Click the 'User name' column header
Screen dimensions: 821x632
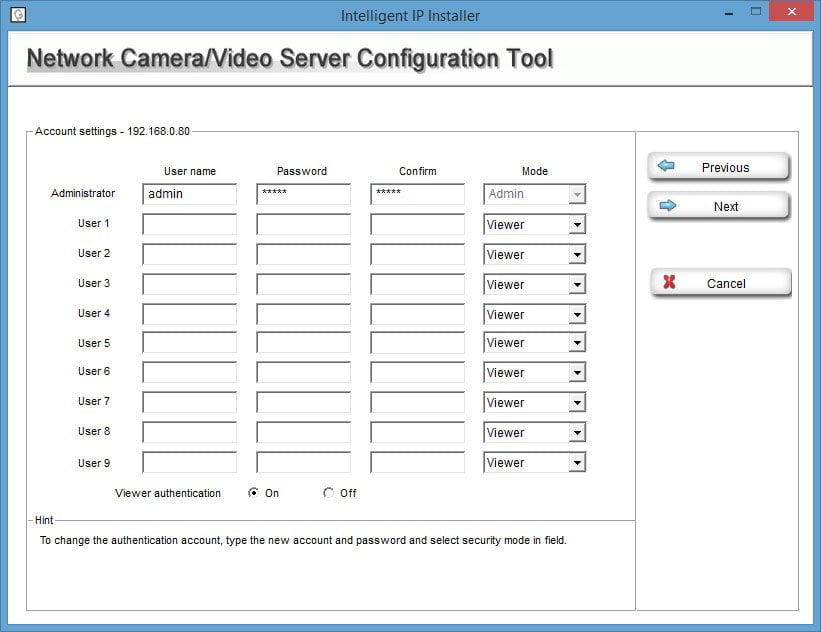(x=190, y=171)
